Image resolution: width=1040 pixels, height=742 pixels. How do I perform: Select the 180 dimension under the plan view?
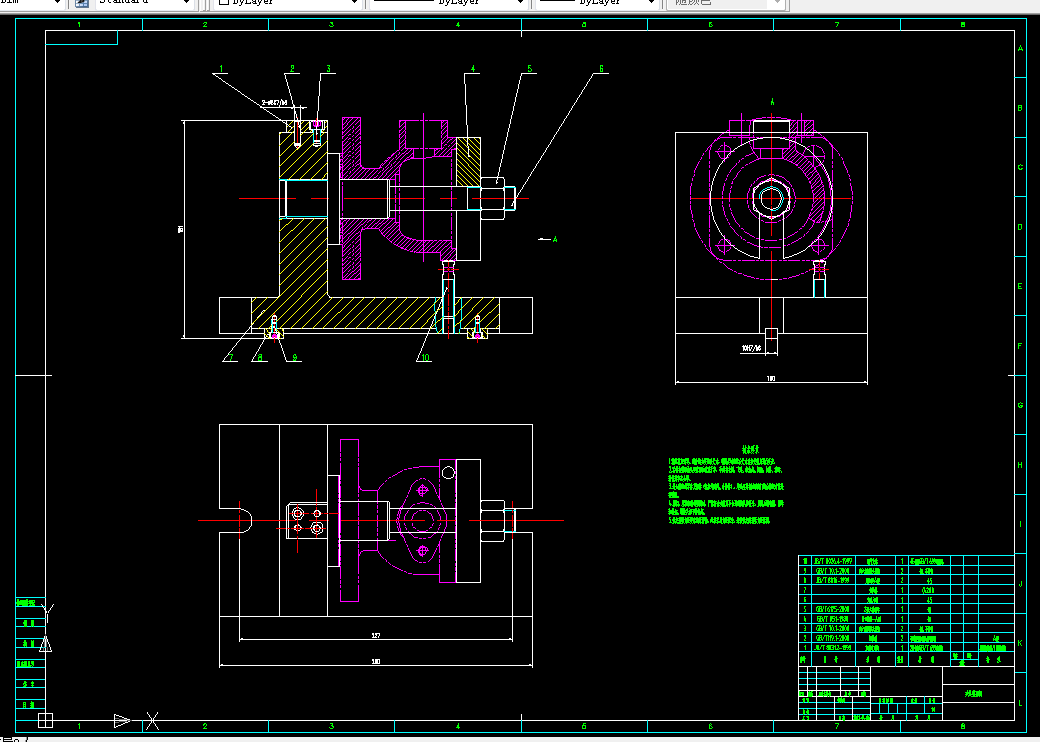[x=376, y=661]
